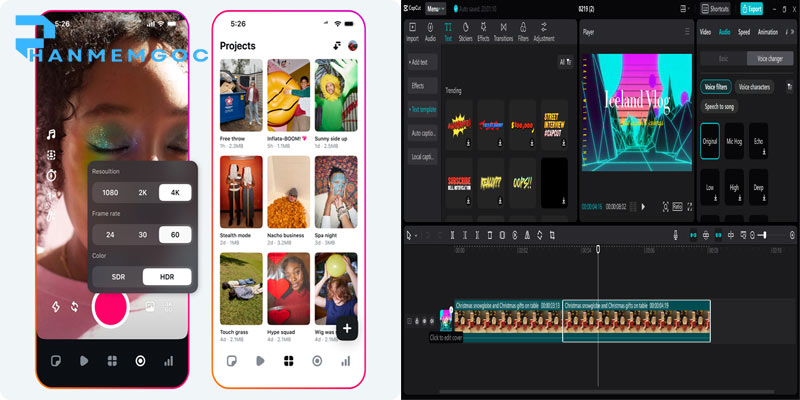Tap the music note icon on camera screen
800x400 pixels.
[51, 135]
